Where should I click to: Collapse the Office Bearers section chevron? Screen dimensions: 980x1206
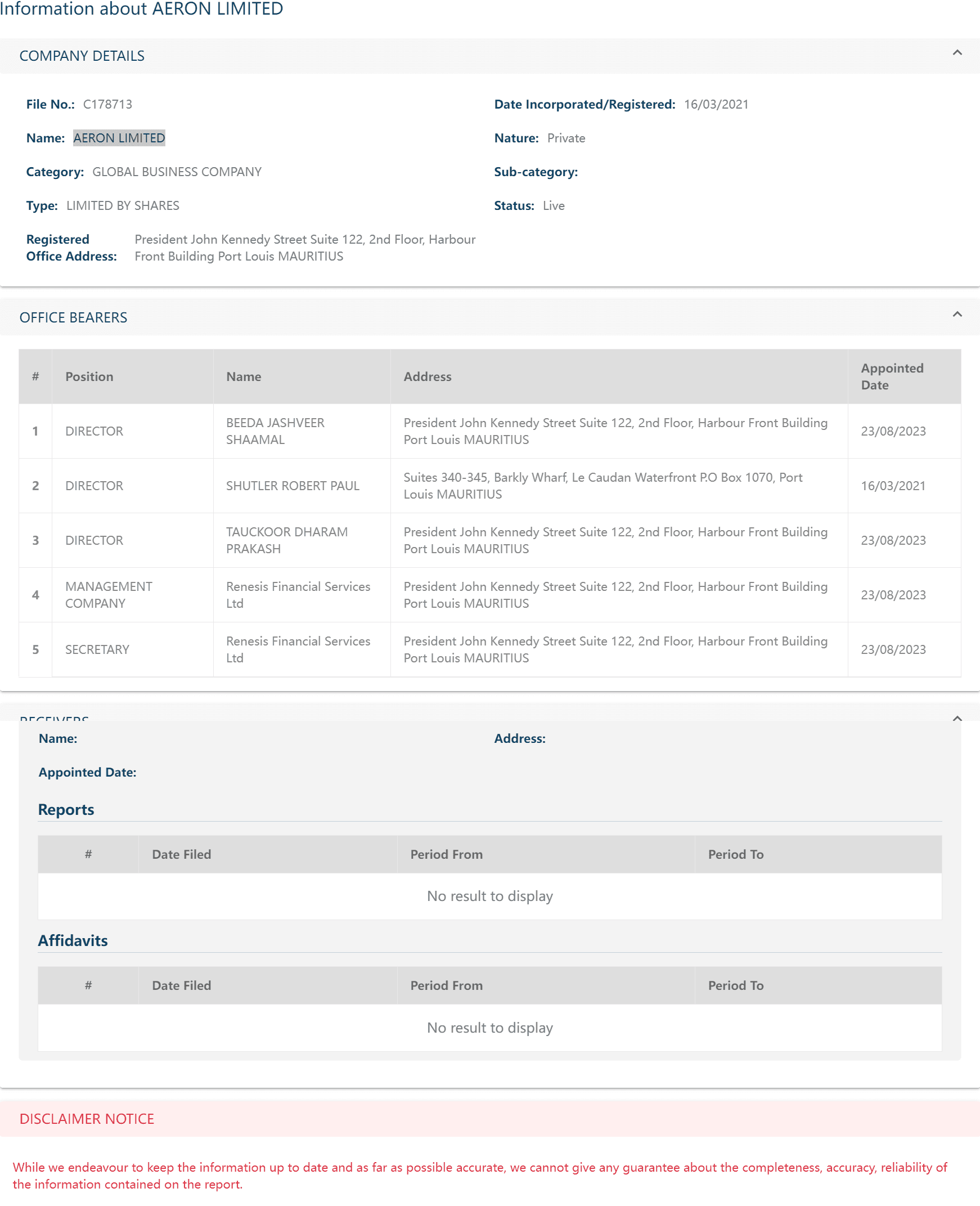pyautogui.click(x=957, y=314)
